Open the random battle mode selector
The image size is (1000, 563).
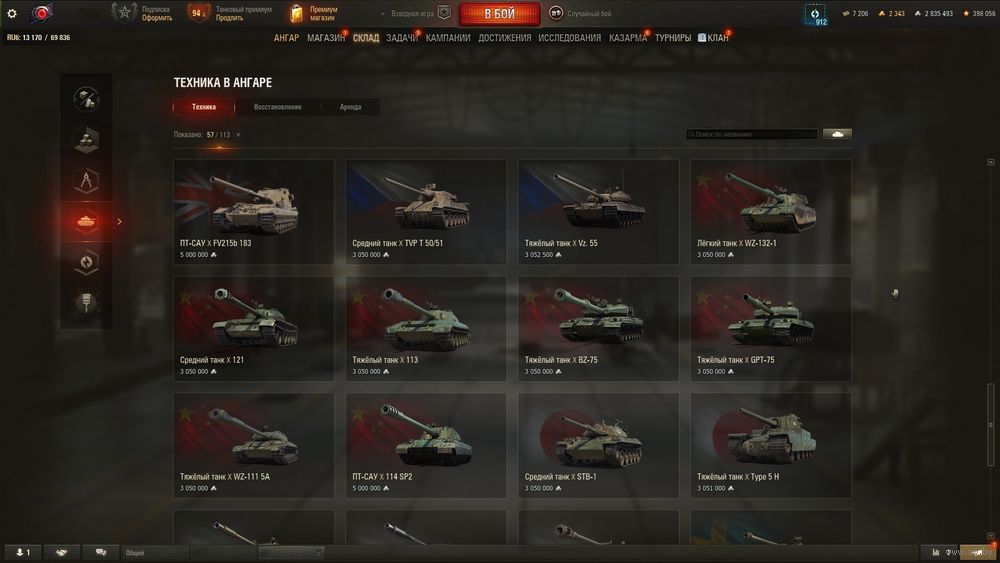tap(580, 13)
